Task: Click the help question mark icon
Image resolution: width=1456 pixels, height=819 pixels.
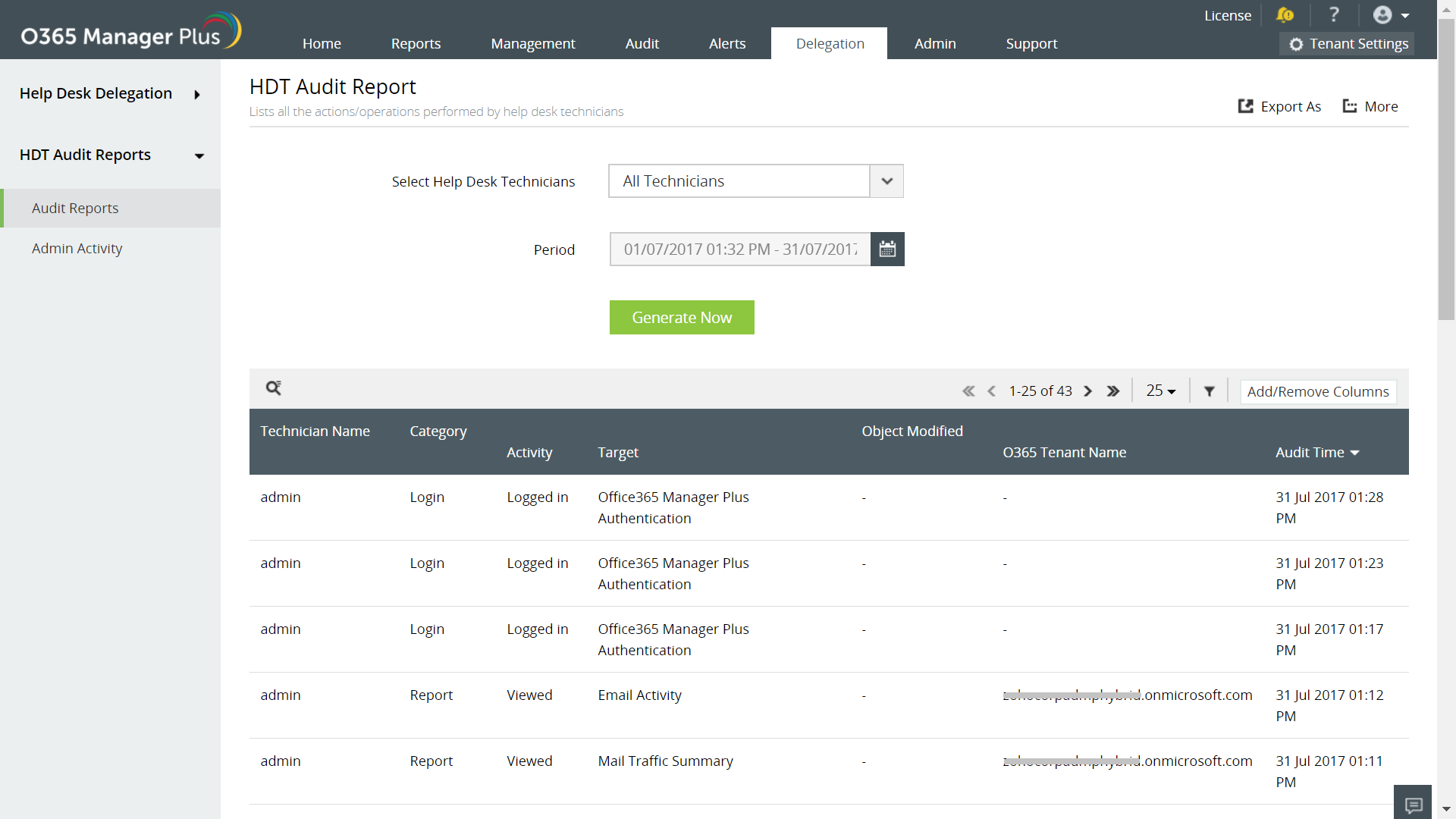Action: click(x=1334, y=15)
